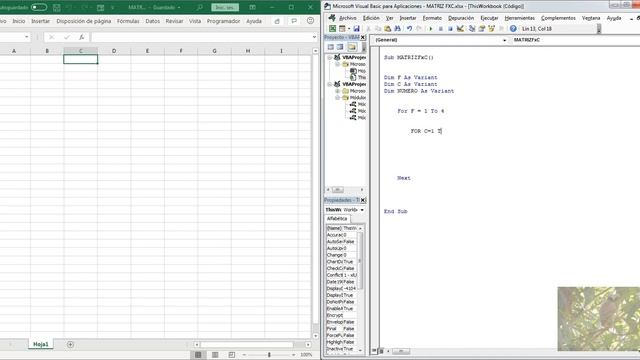Select the Hoja1 sheet tab
640x360 pixels.
40,344
